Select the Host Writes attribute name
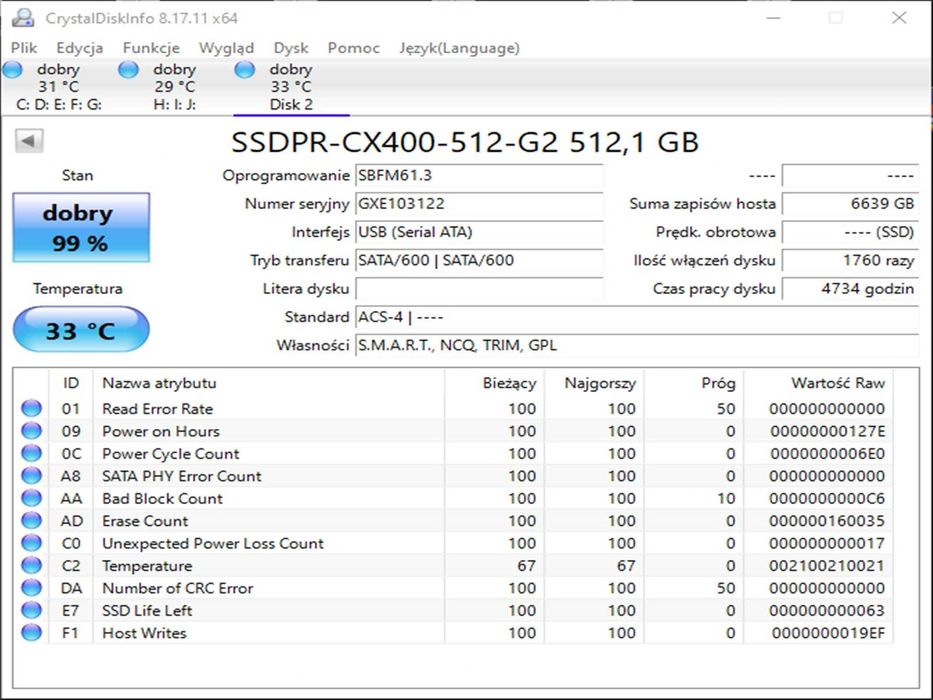The height and width of the screenshot is (700, 933). click(x=144, y=633)
